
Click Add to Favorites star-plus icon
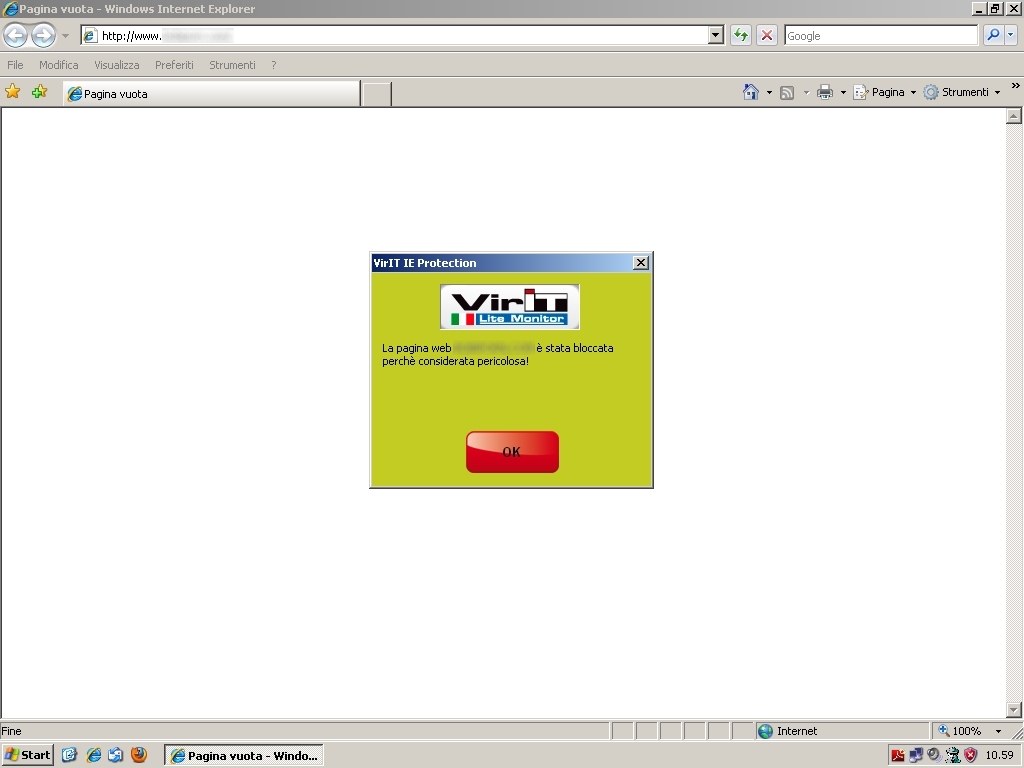(x=39, y=91)
